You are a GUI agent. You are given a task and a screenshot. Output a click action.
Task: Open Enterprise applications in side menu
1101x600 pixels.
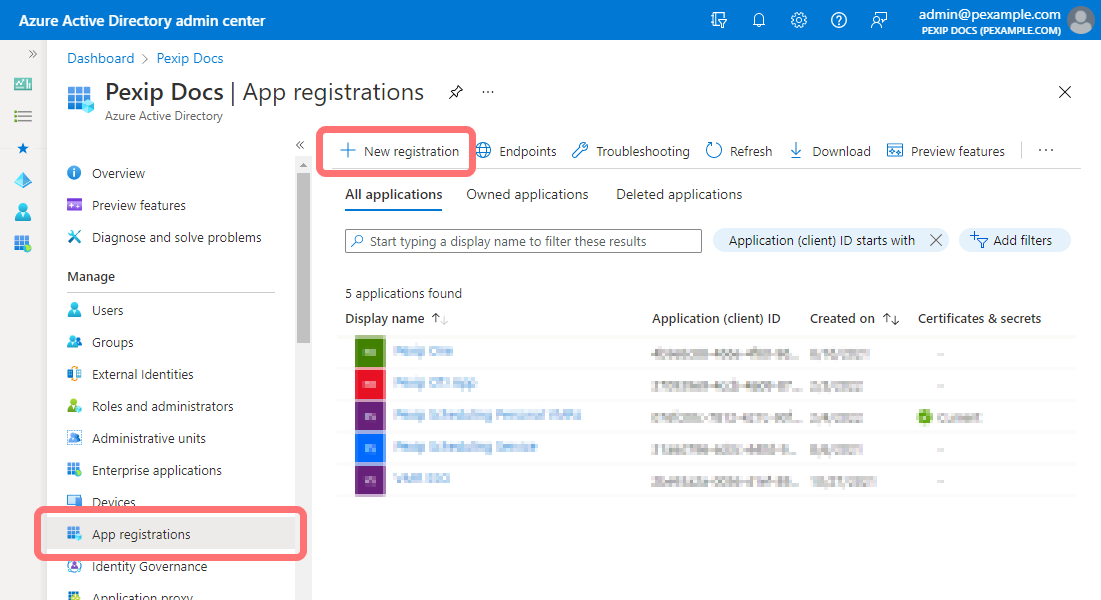click(156, 470)
